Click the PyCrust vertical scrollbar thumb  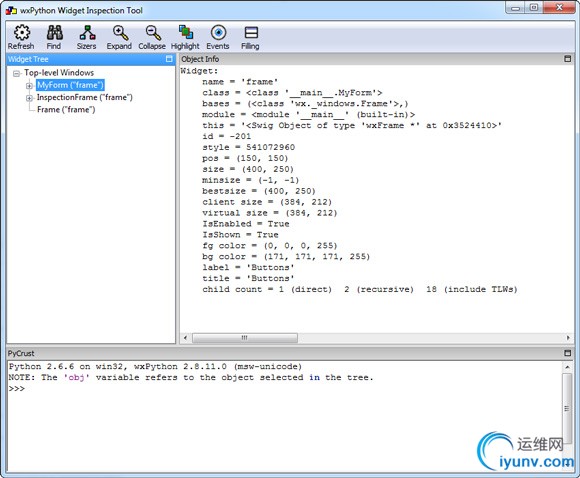[567, 409]
